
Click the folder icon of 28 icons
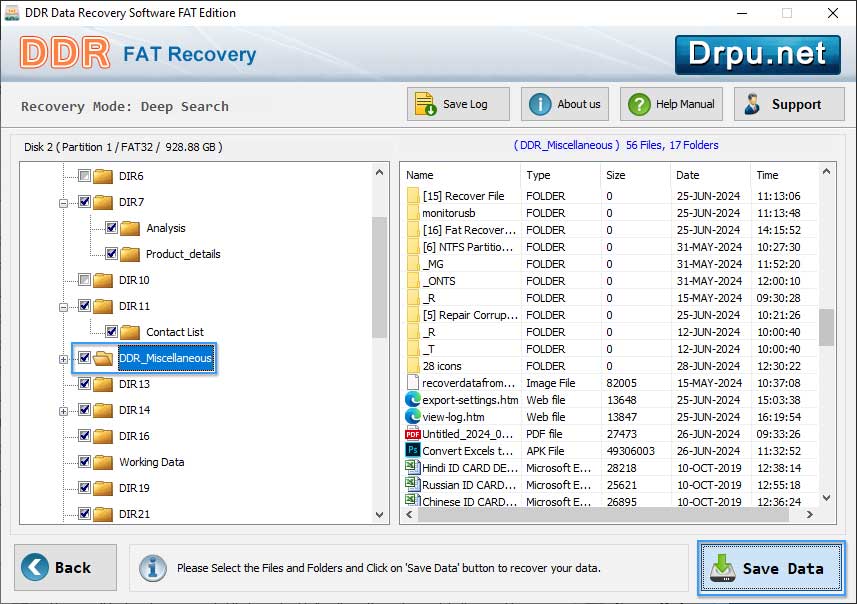click(x=413, y=366)
